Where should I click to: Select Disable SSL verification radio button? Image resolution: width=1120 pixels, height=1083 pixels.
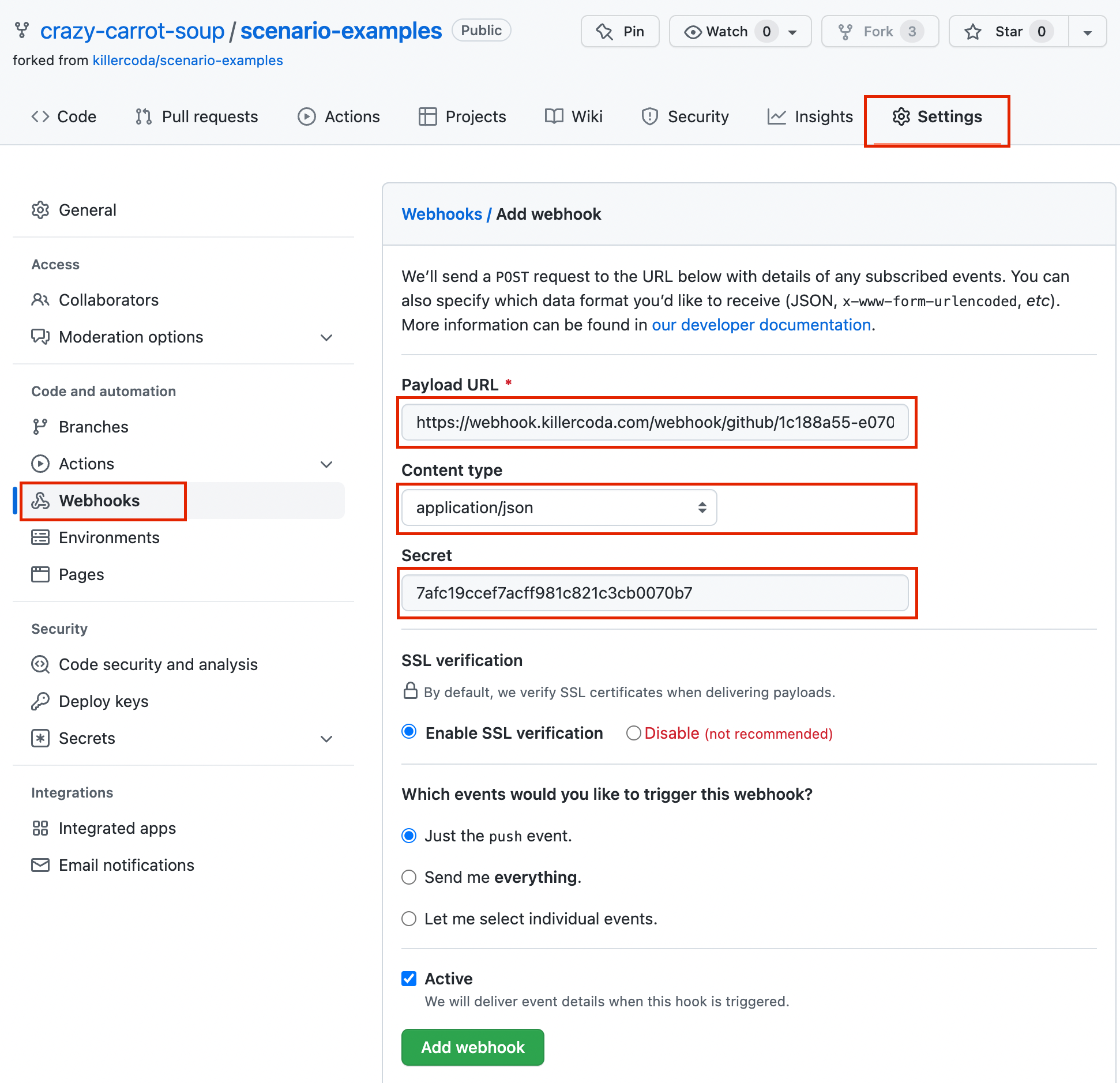coord(634,733)
